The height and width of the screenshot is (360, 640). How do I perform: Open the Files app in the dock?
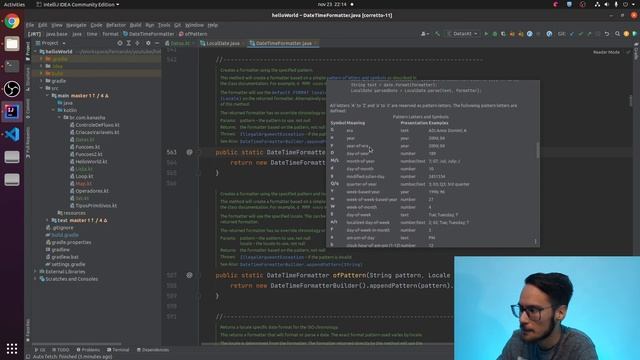[x=12, y=44]
